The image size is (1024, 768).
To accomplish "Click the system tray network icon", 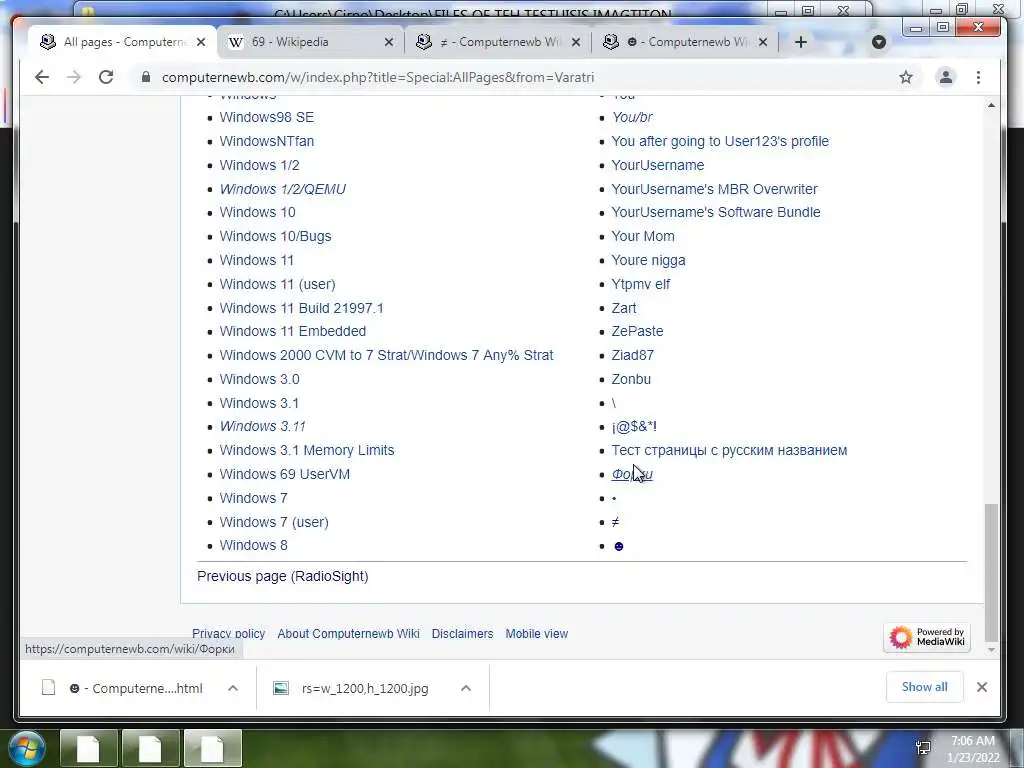I will coord(923,748).
